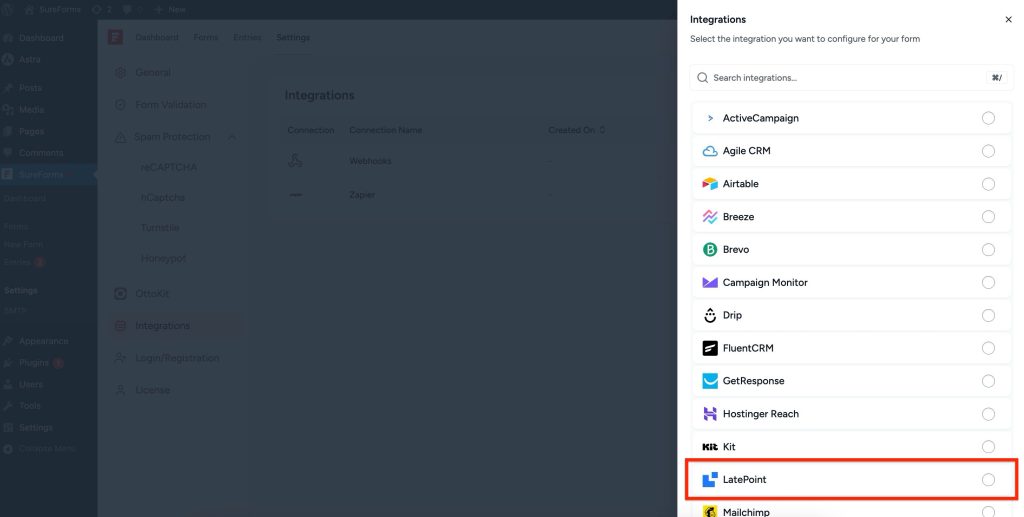Click the Zapier connection icon
Viewport: 1024px width, 517px height.
click(x=296, y=195)
